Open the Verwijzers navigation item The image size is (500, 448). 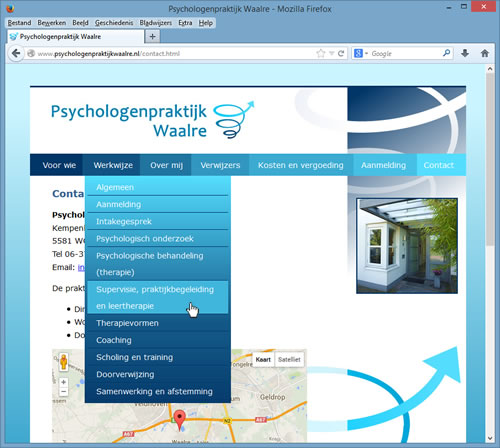tap(220, 165)
